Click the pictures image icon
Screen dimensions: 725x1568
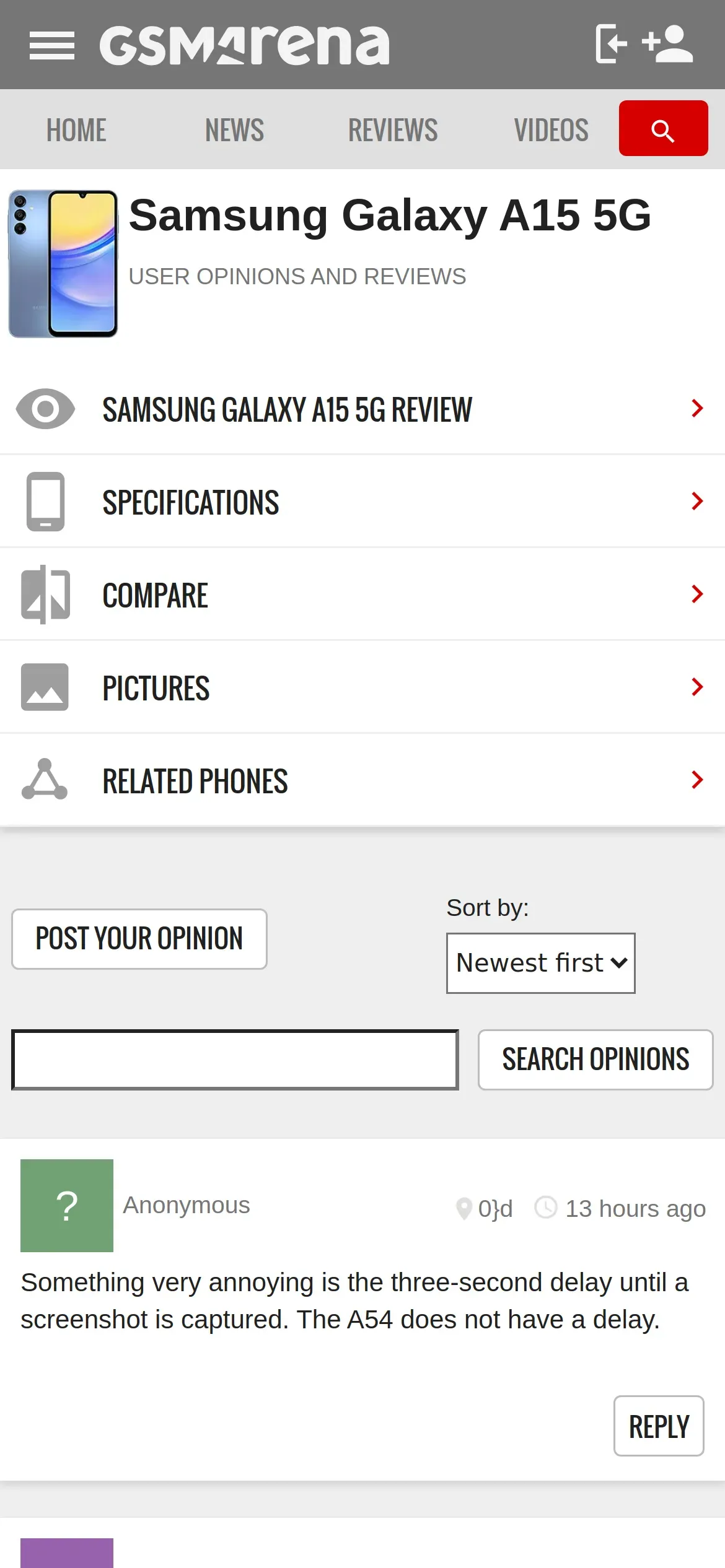point(45,687)
